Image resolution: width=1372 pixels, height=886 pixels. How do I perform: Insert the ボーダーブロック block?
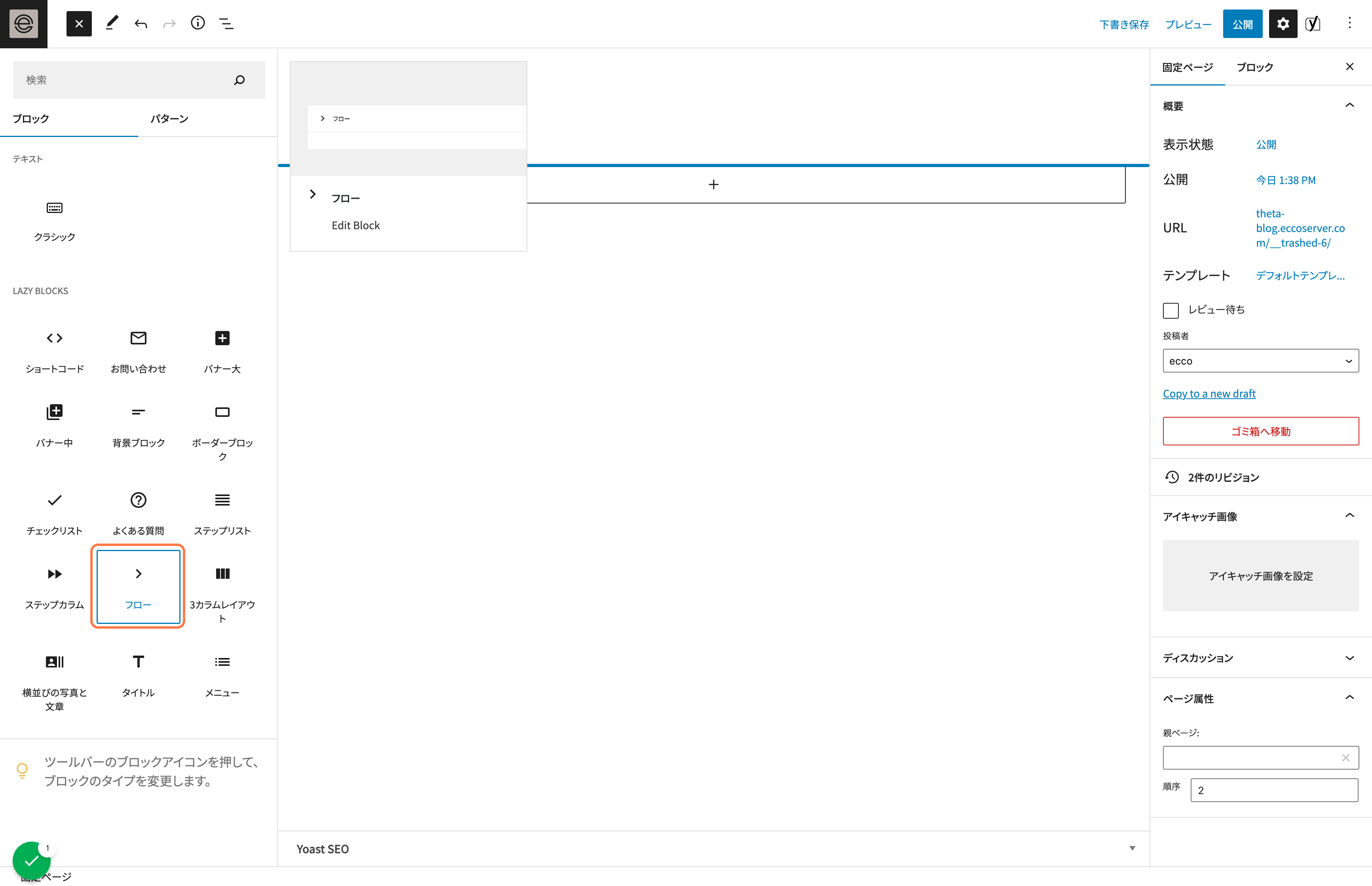222,433
